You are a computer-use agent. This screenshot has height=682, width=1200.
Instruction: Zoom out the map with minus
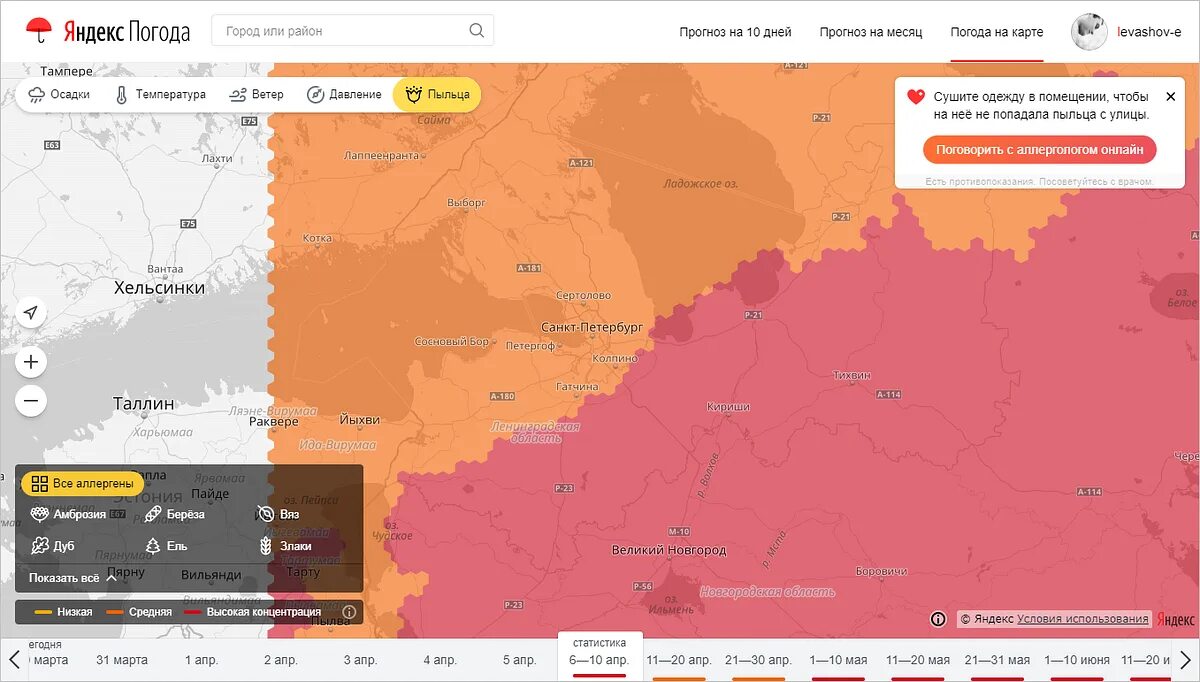tap(31, 402)
